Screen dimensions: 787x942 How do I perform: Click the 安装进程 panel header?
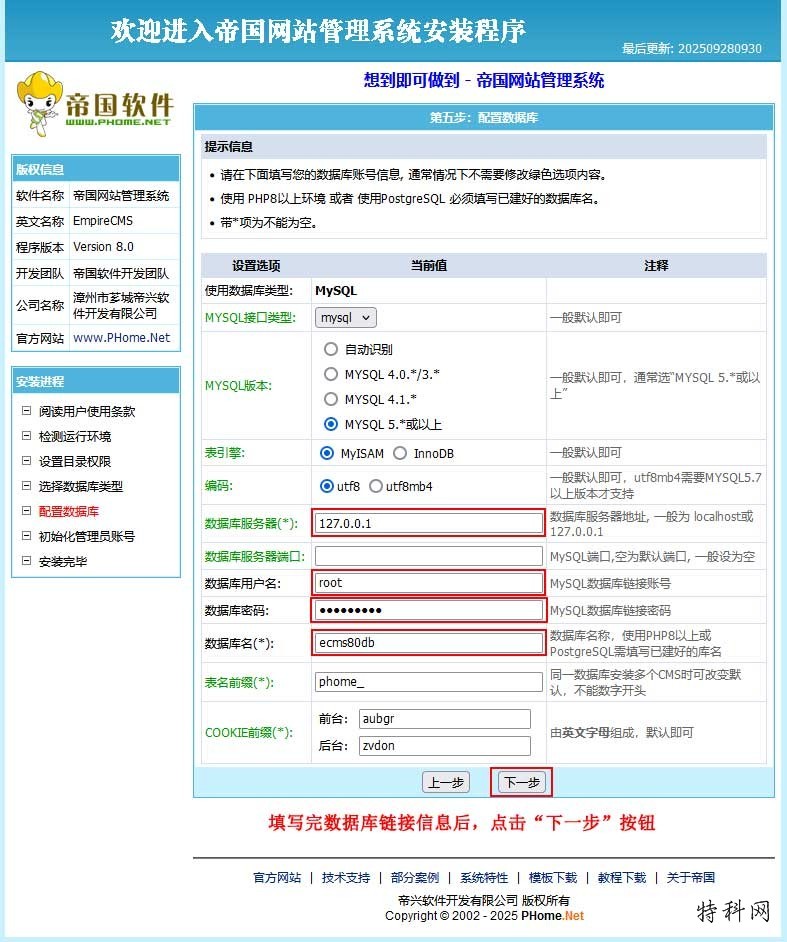pos(96,381)
